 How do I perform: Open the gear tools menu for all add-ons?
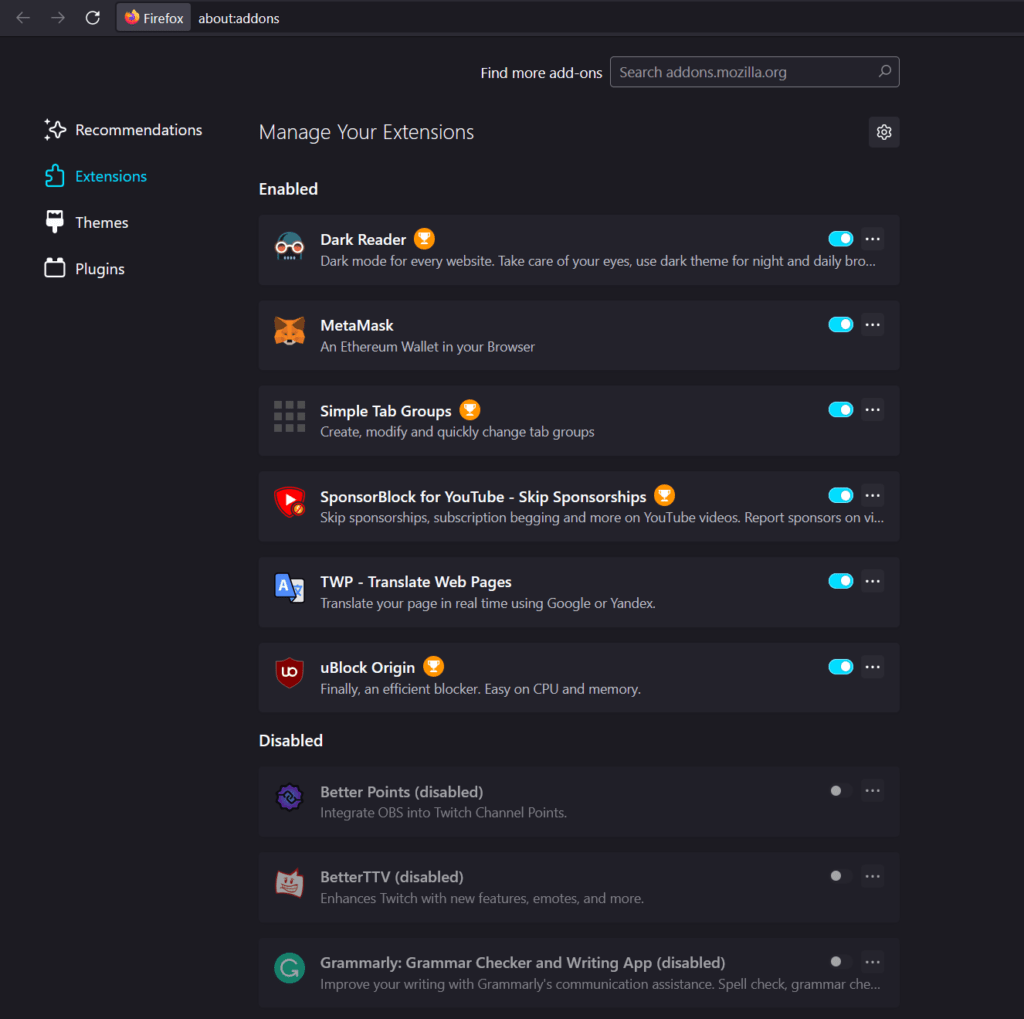[x=884, y=132]
